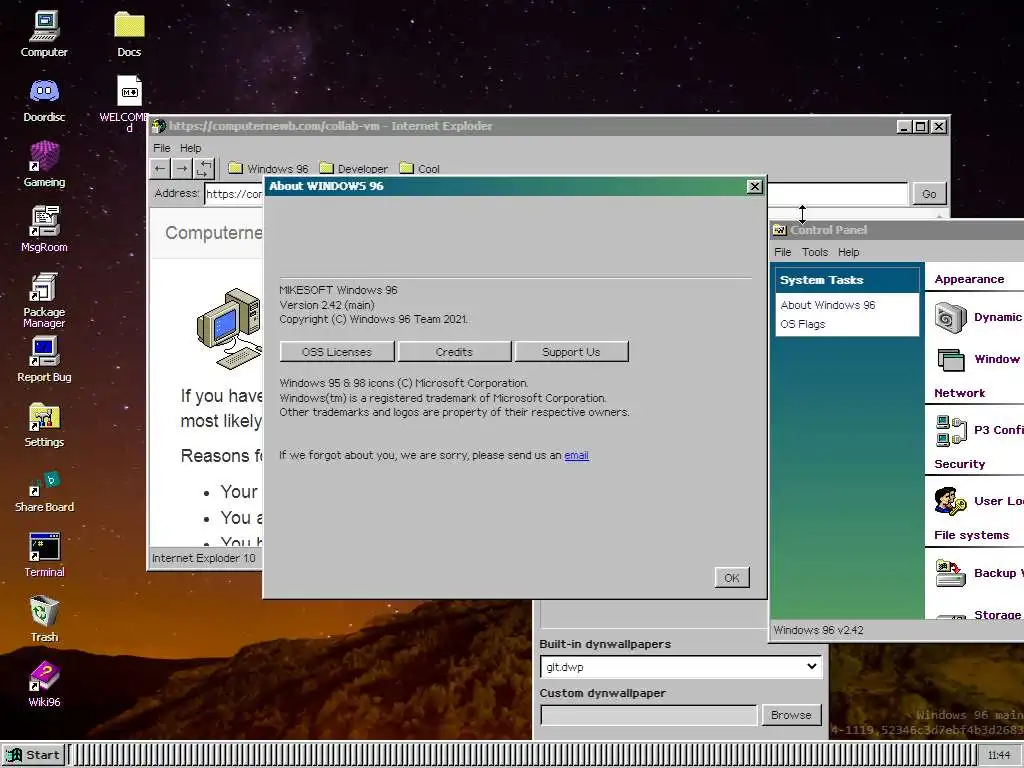Open the Window appearance item in Control Panel
This screenshot has width=1024, height=768.
[977, 359]
